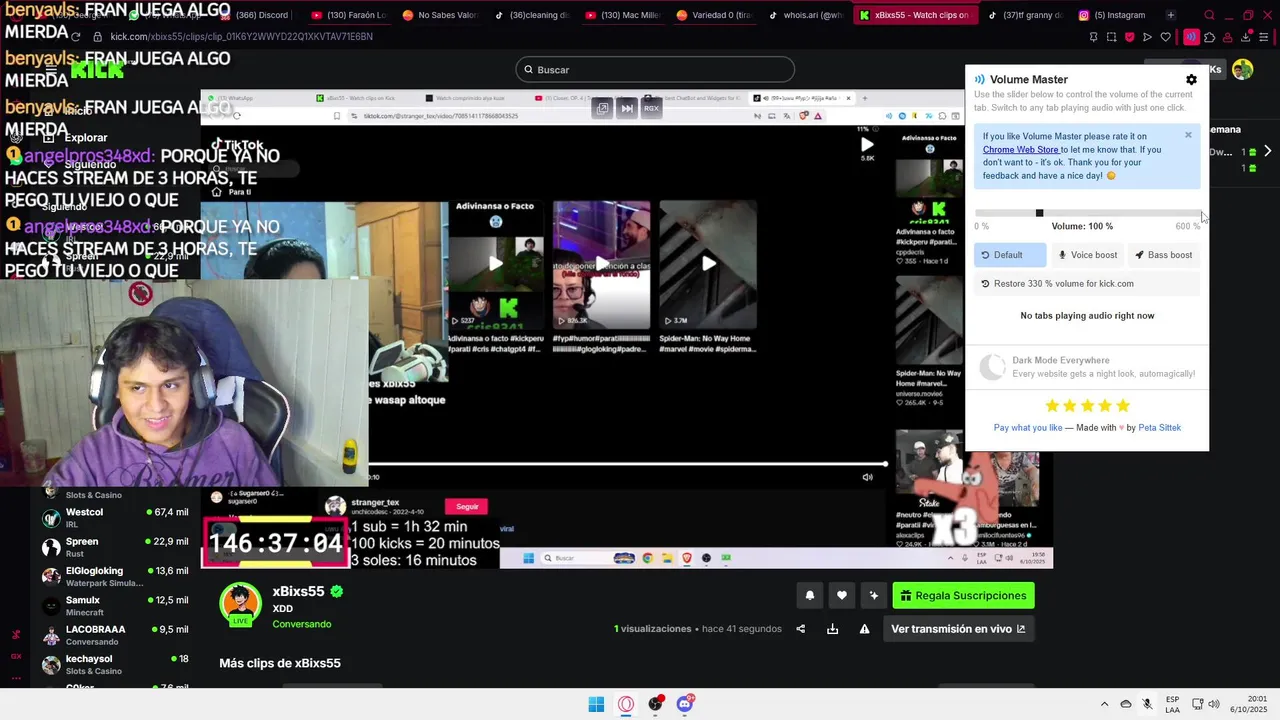This screenshot has height=720, width=1280.
Task: Open the Chrome Web Store link
Action: (1020, 150)
